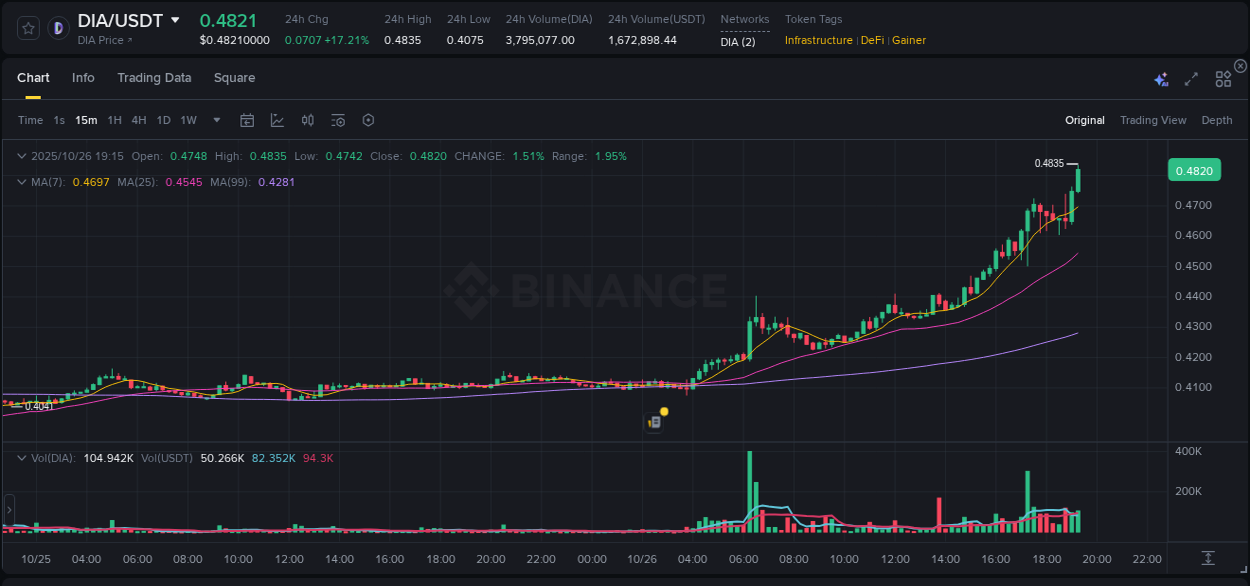Collapse the MA indicator row chevron
Image resolution: width=1250 pixels, height=586 pixels.
pos(22,182)
